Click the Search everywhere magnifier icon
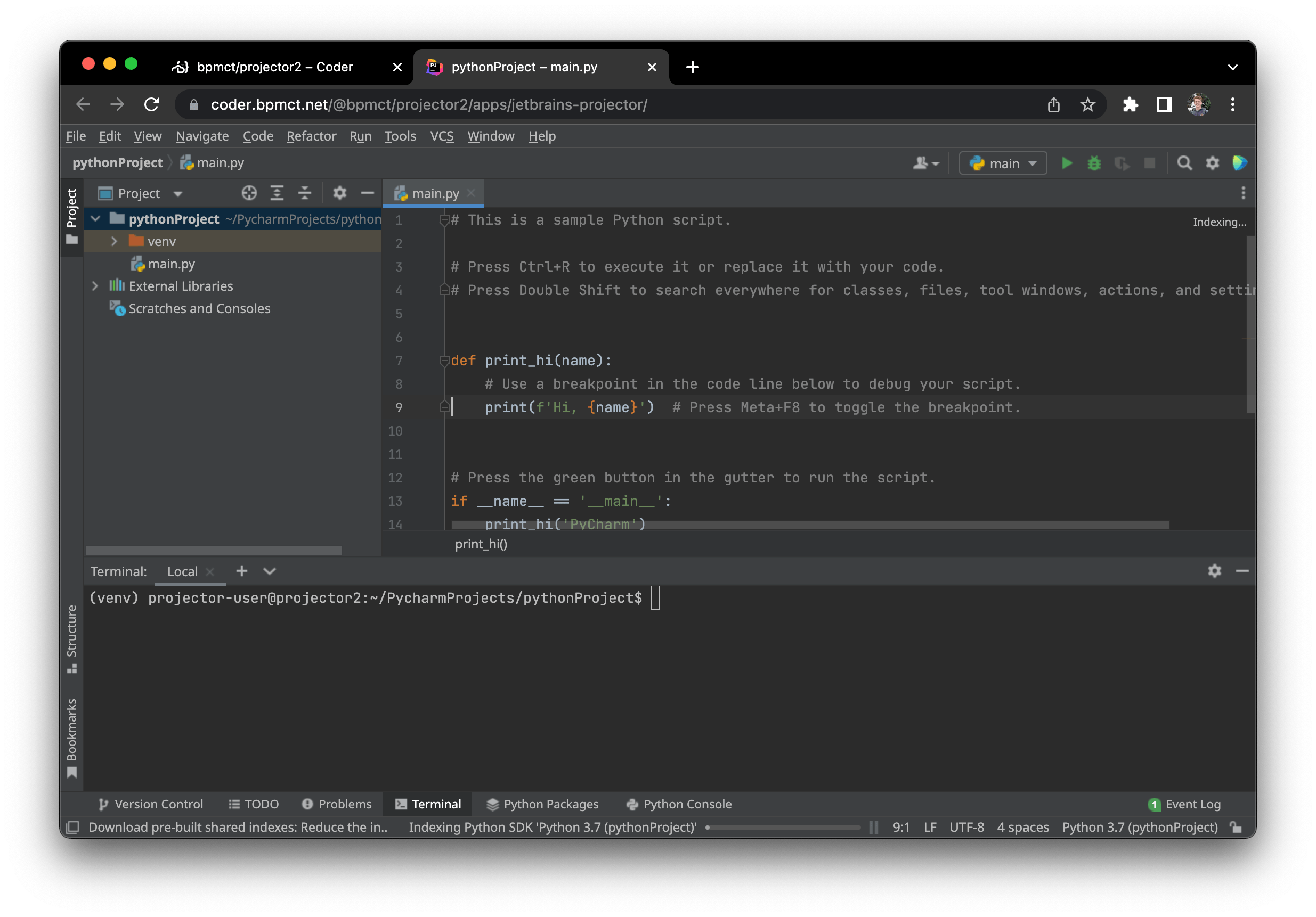1316x917 pixels. 1184,162
